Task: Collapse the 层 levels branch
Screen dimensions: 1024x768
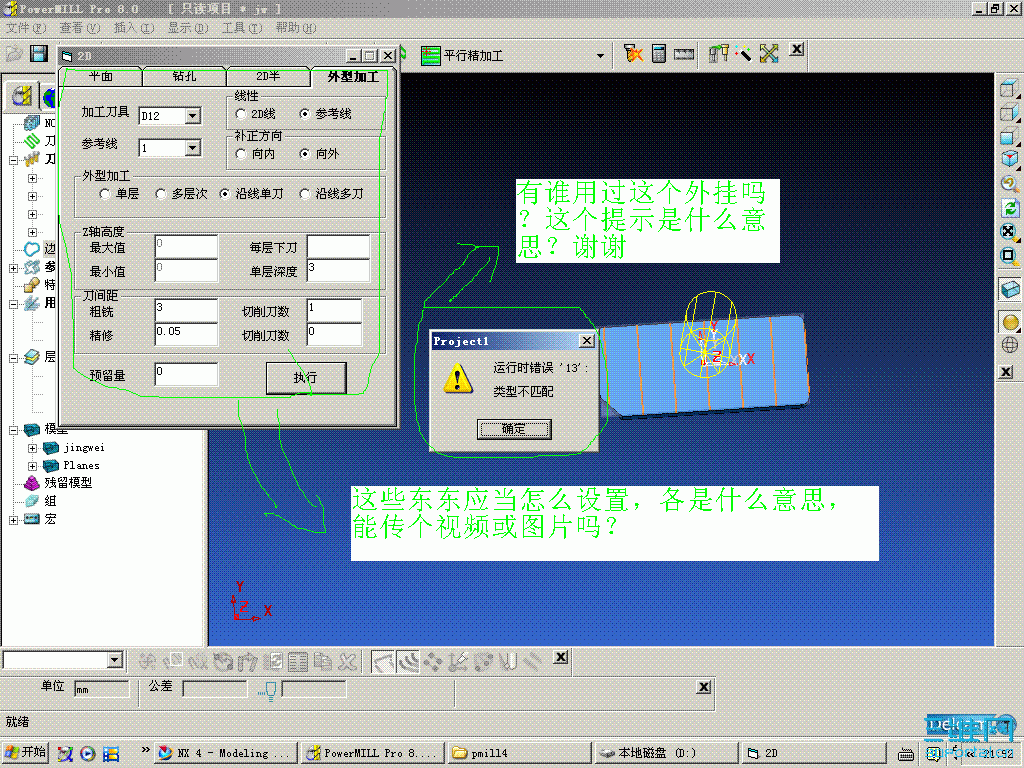Action: pyautogui.click(x=13, y=358)
